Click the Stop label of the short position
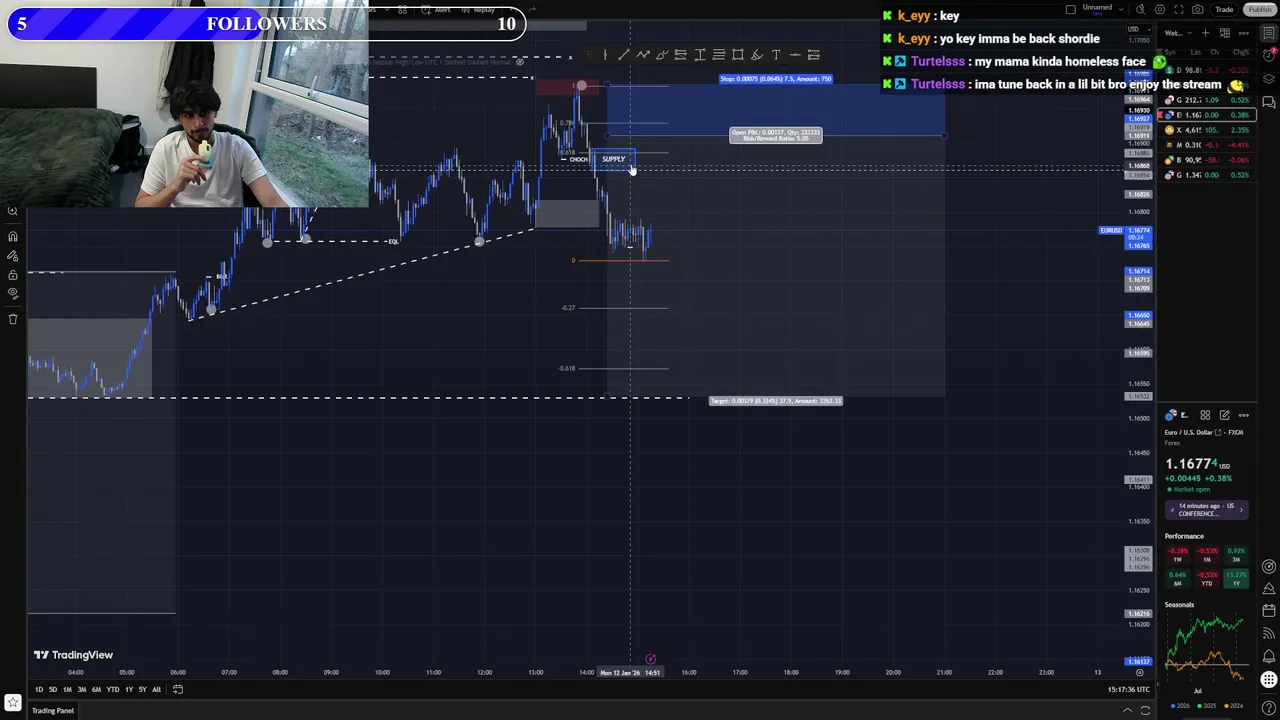Viewport: 1280px width, 720px height. click(x=776, y=79)
